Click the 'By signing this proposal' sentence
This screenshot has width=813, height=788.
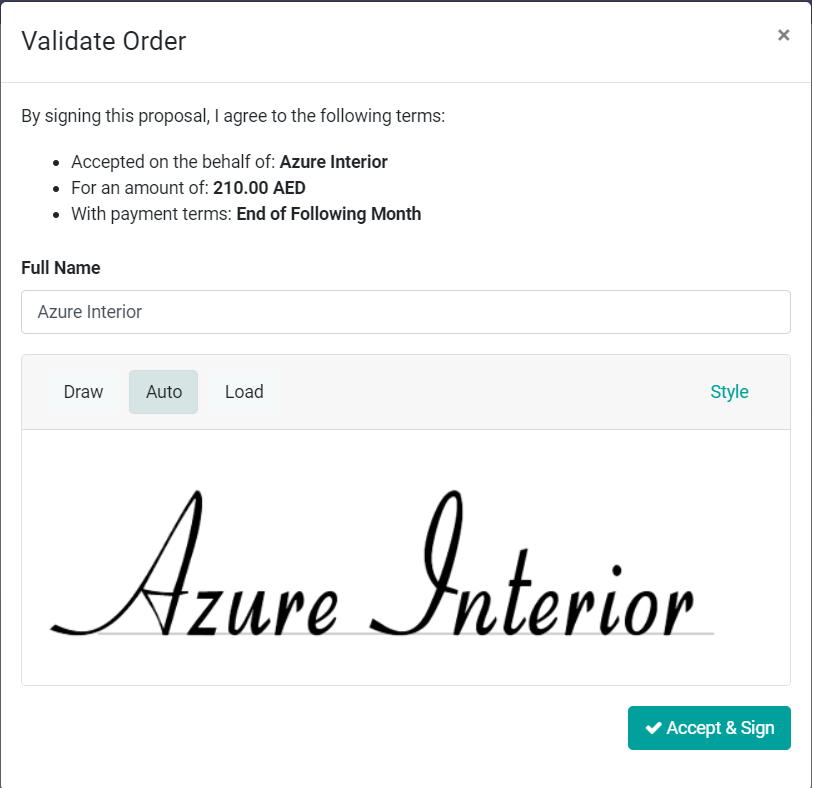click(x=233, y=116)
